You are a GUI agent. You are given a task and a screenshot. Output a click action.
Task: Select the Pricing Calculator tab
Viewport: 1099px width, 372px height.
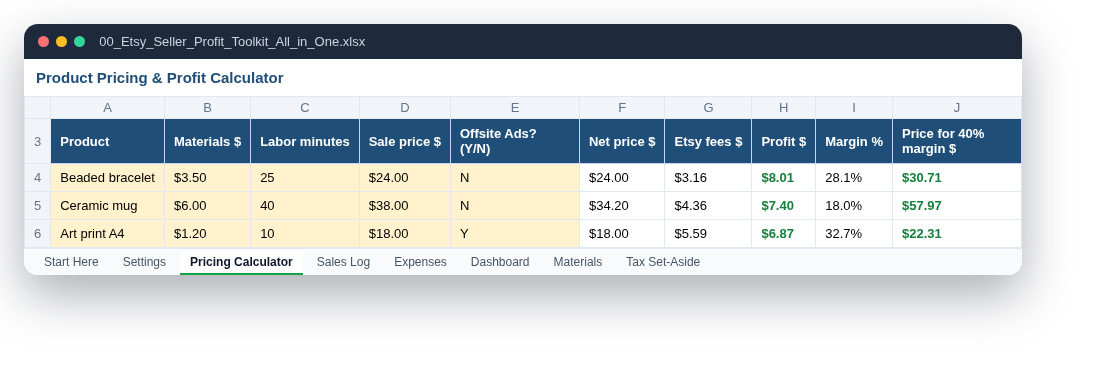click(241, 262)
